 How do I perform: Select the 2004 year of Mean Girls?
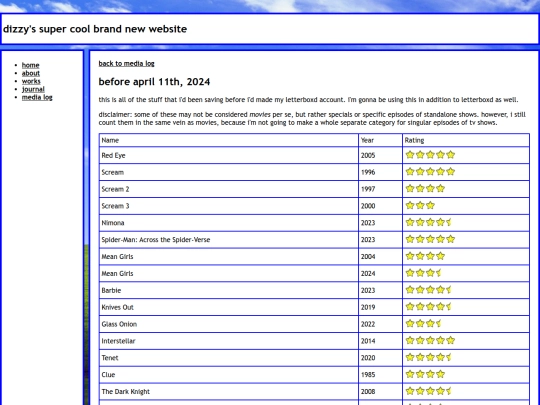(380, 257)
